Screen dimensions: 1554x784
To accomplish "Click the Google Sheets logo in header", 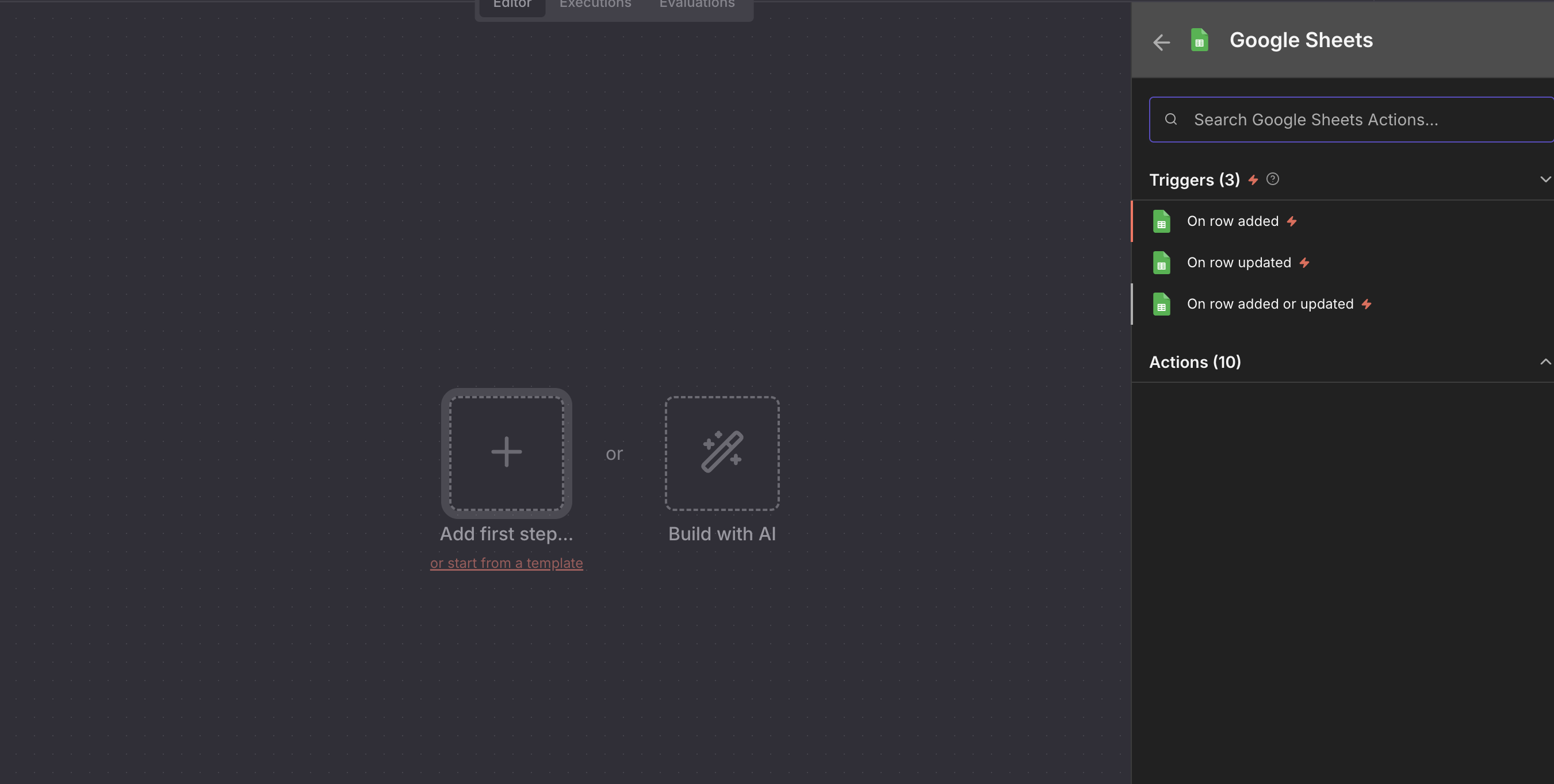I will click(1199, 40).
